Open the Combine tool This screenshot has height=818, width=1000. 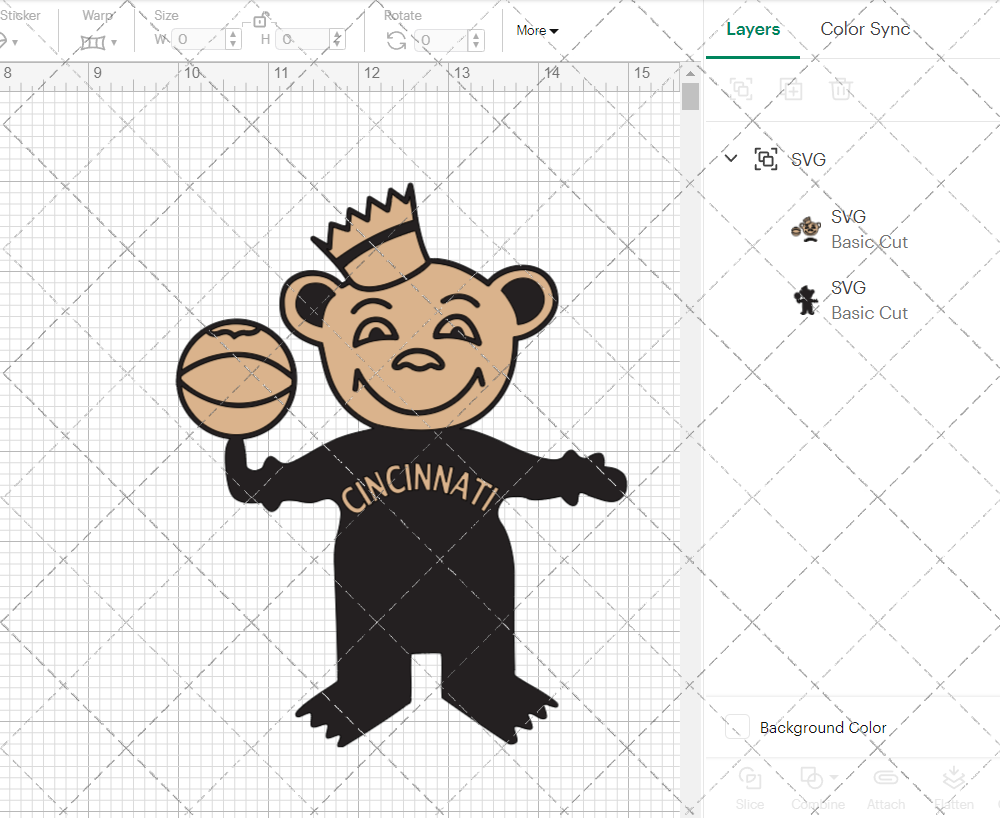tap(813, 787)
